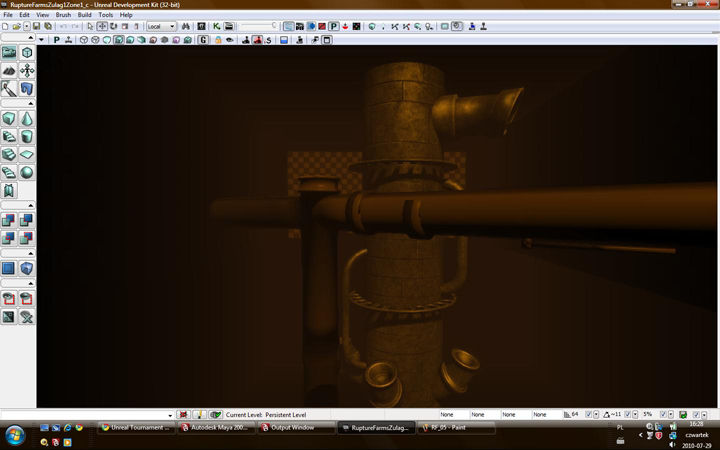Expand the Local coordinate system dropdown
Viewport: 720px width, 450px height.
click(172, 26)
